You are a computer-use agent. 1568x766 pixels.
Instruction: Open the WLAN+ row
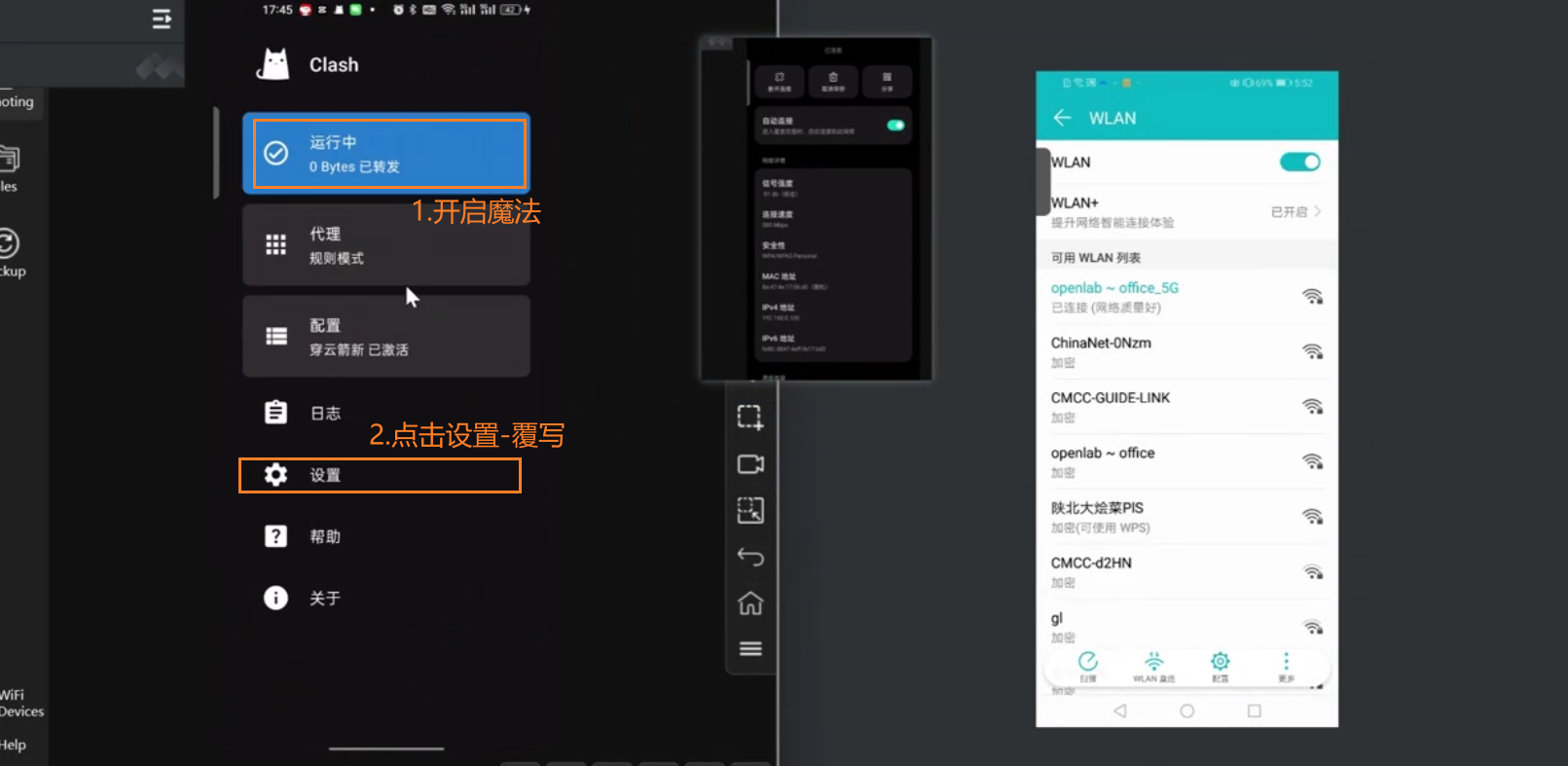click(x=1186, y=211)
